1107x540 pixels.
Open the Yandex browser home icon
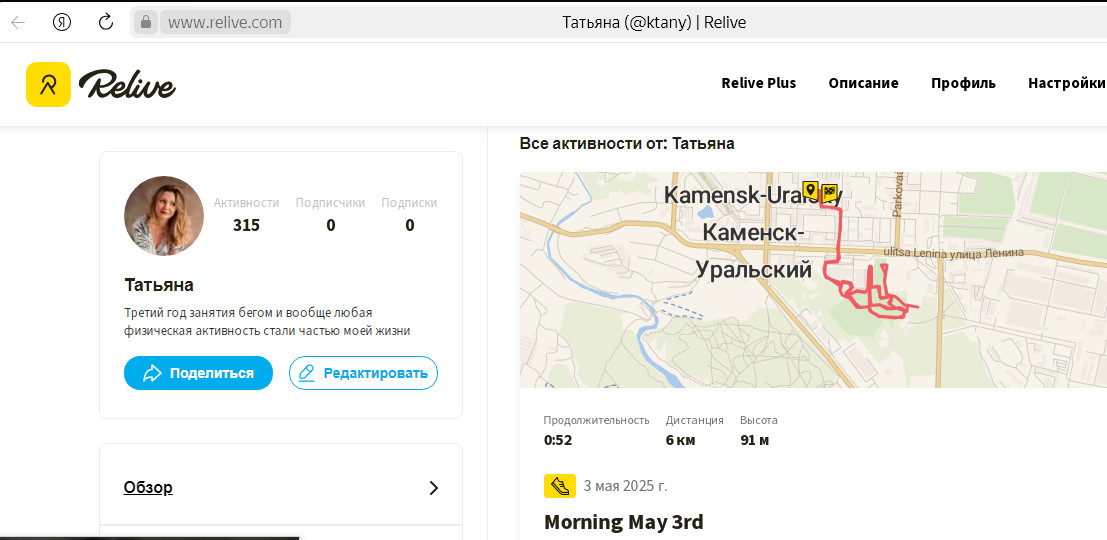click(x=62, y=23)
